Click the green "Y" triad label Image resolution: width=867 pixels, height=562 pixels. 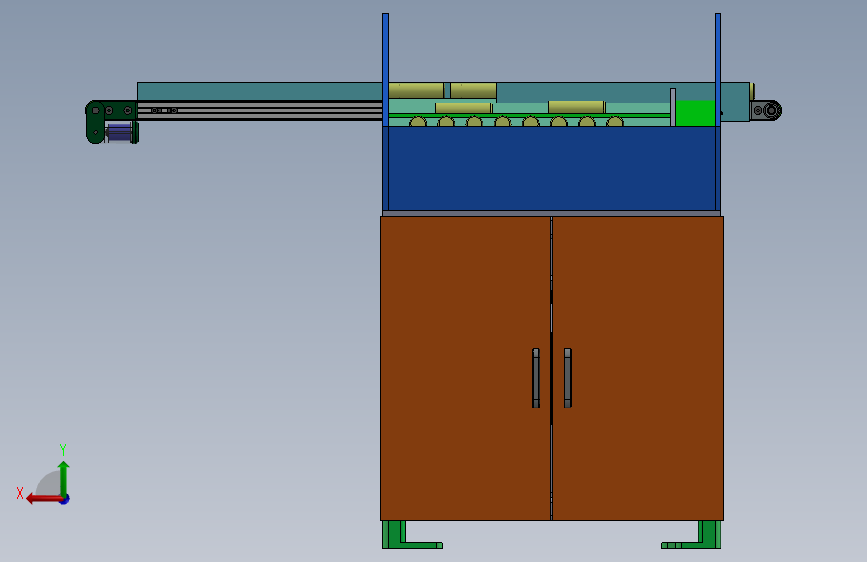tap(63, 449)
